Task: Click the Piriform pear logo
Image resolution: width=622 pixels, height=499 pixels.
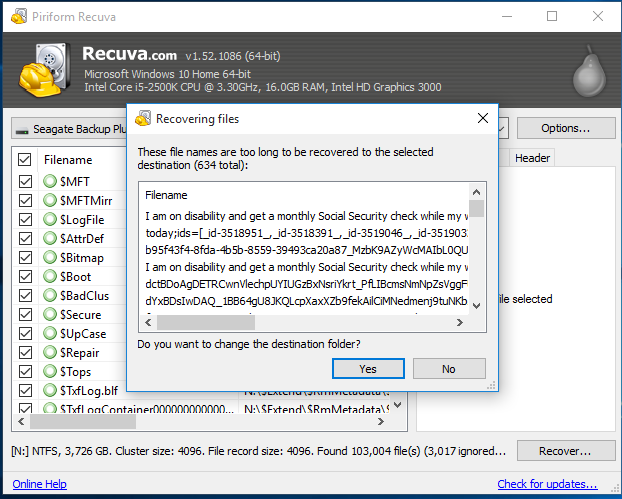Action: pyautogui.click(x=589, y=71)
